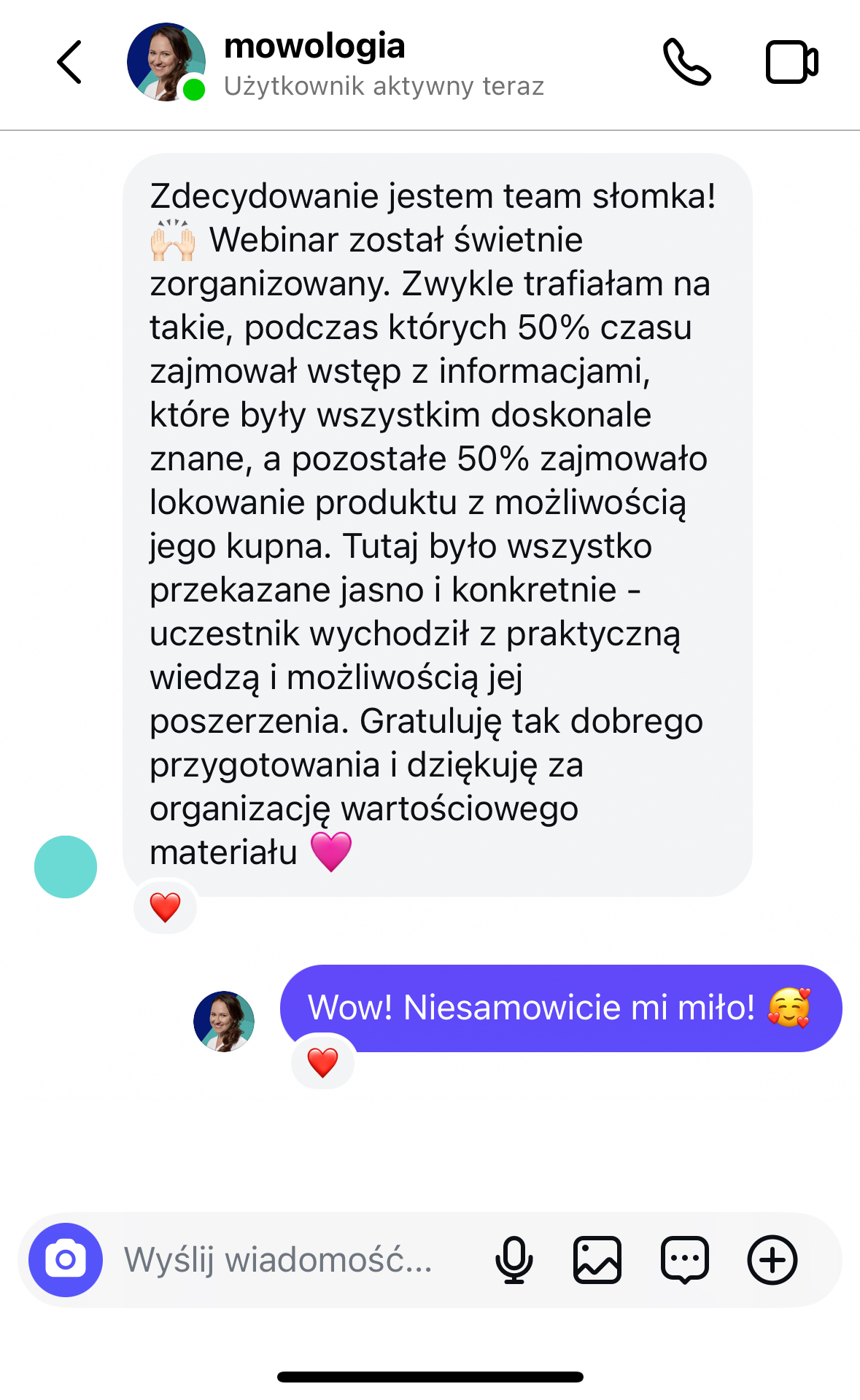The height and width of the screenshot is (1400, 860).
Task: Tap heart reaction under the long message
Action: 166,907
